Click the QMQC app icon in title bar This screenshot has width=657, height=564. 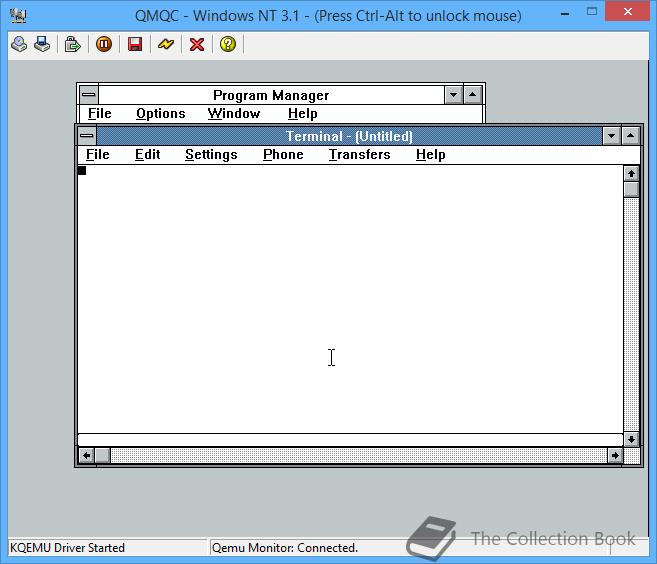[x=18, y=16]
